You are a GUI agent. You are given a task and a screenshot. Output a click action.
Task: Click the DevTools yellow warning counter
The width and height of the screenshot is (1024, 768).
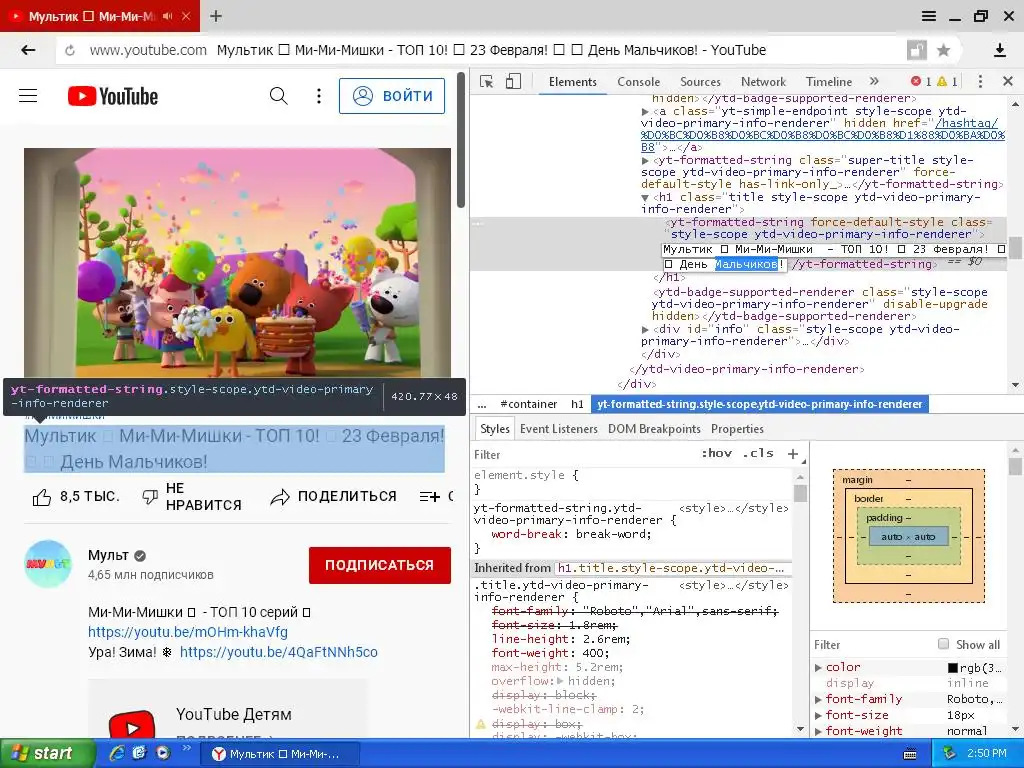[947, 82]
